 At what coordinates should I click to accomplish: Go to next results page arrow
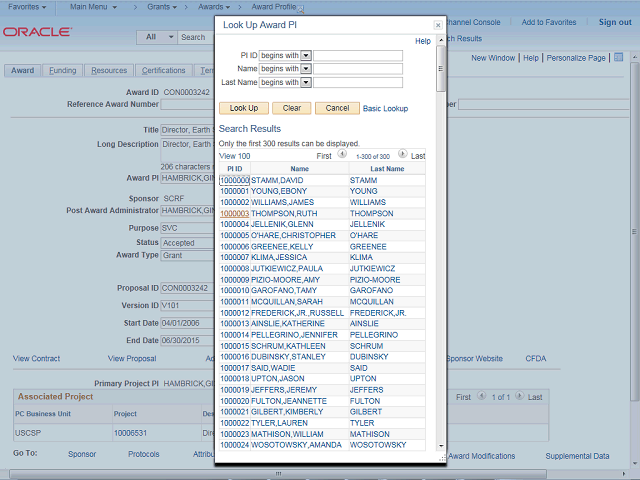(403, 155)
